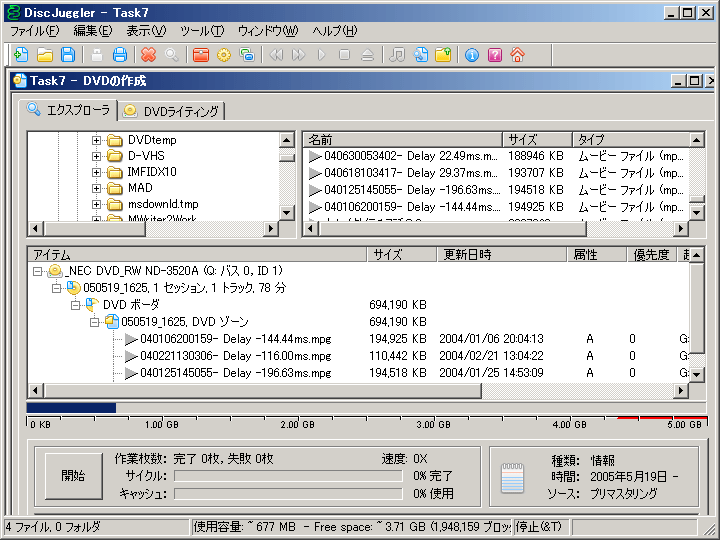Select 040221130306- Delay -116.00ms.mpg item
Screen dimensions: 720x540
(236, 356)
